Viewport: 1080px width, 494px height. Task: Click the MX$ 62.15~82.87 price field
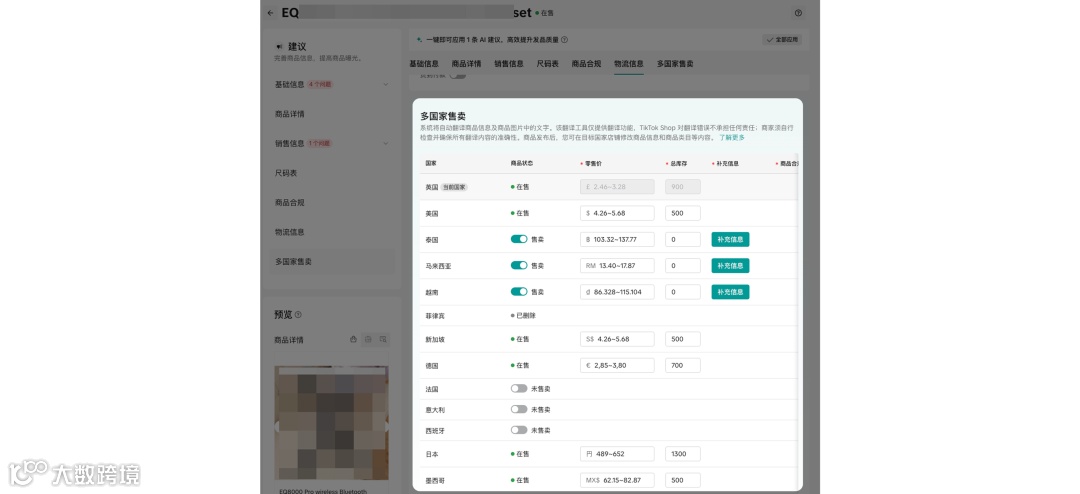tap(617, 480)
